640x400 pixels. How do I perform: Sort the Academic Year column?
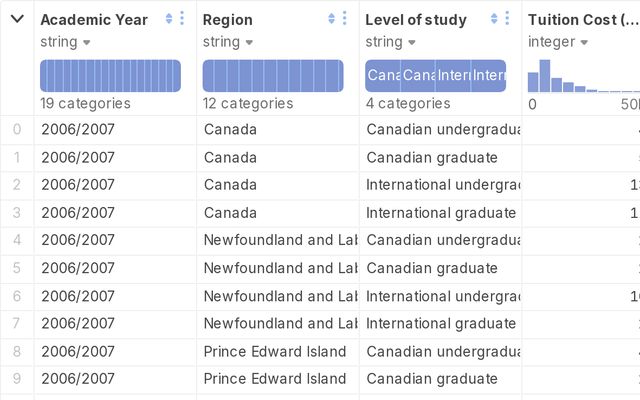pos(169,19)
